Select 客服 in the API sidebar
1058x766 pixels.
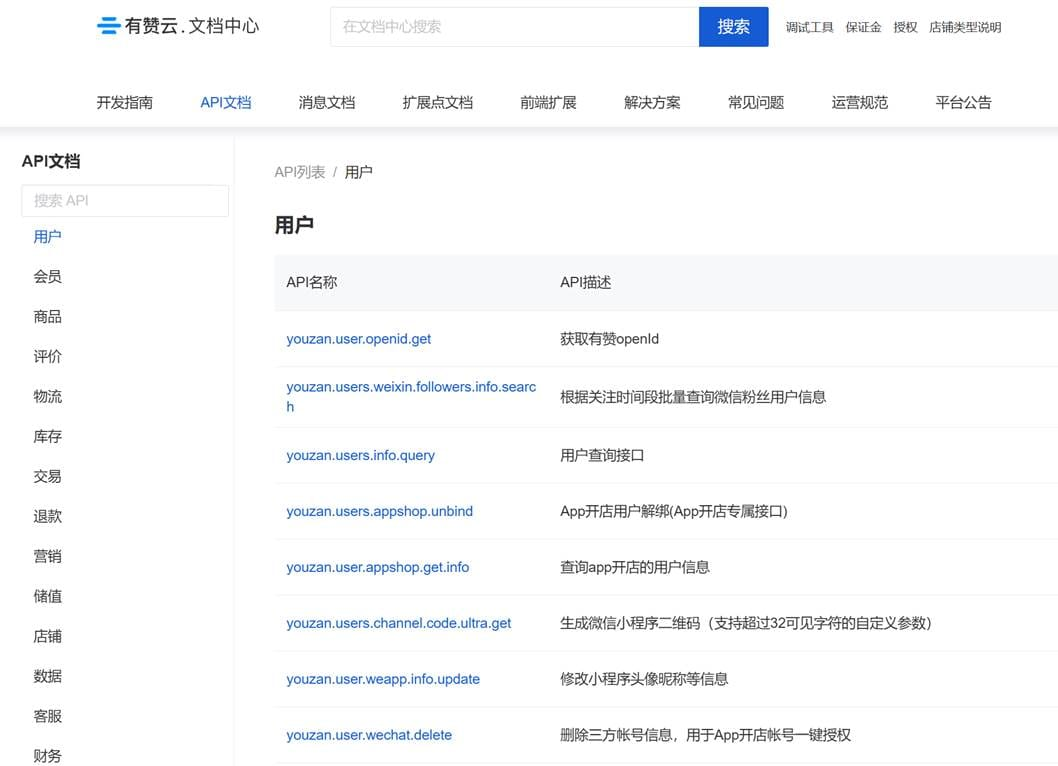pos(47,716)
